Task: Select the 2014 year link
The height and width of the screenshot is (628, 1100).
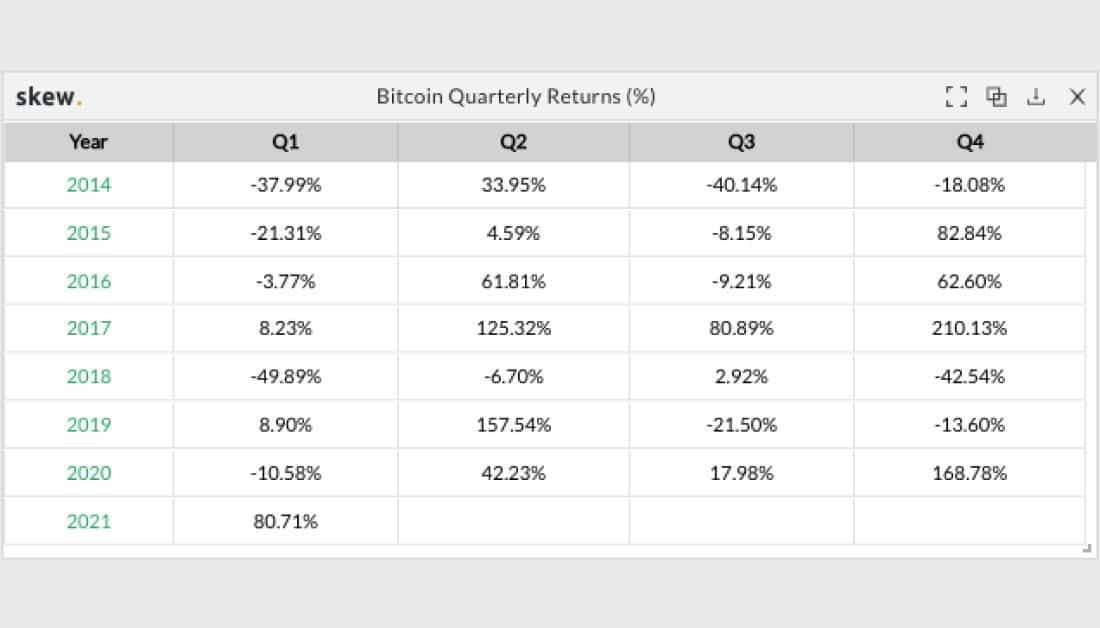Action: click(87, 185)
